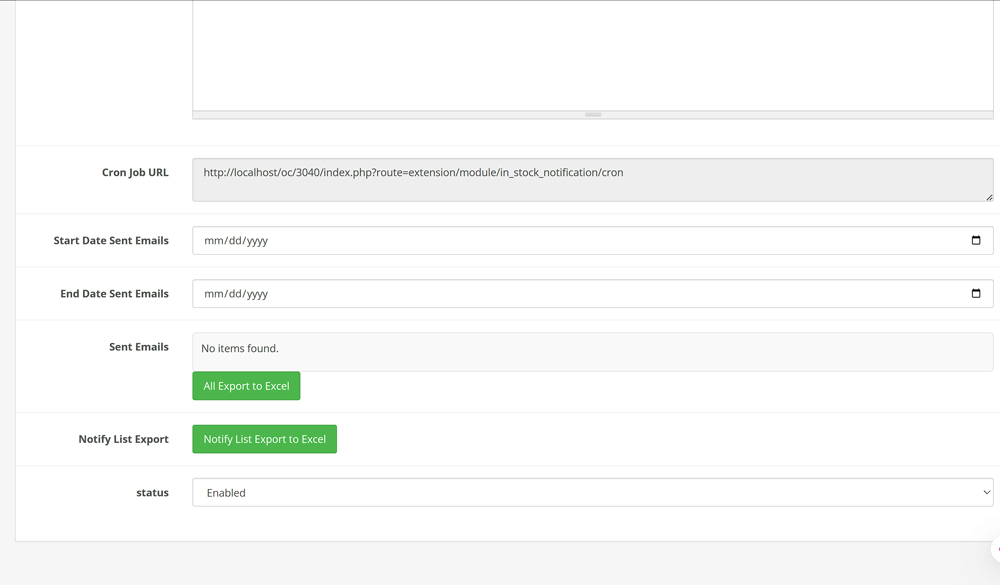This screenshot has height=585, width=1000.
Task: Click inside the large empty text area
Action: coord(592,55)
